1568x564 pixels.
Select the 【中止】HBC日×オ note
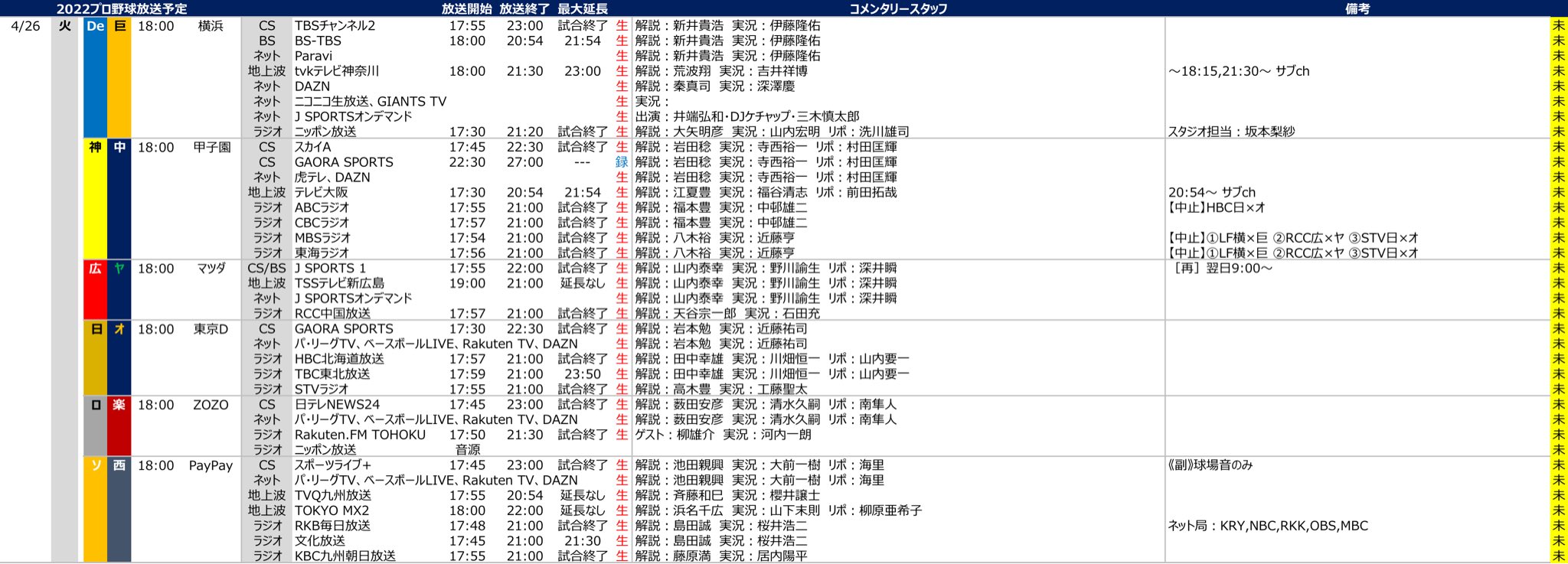(x=1217, y=207)
